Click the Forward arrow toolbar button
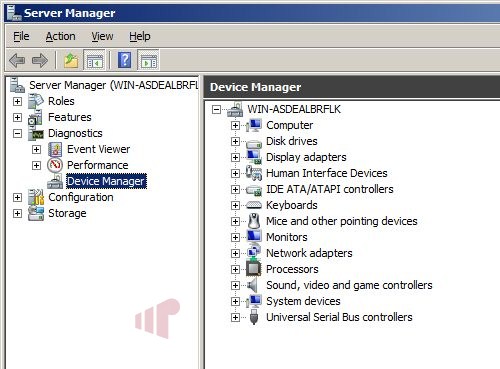Viewport: 500px width, 369px height. click(x=40, y=60)
